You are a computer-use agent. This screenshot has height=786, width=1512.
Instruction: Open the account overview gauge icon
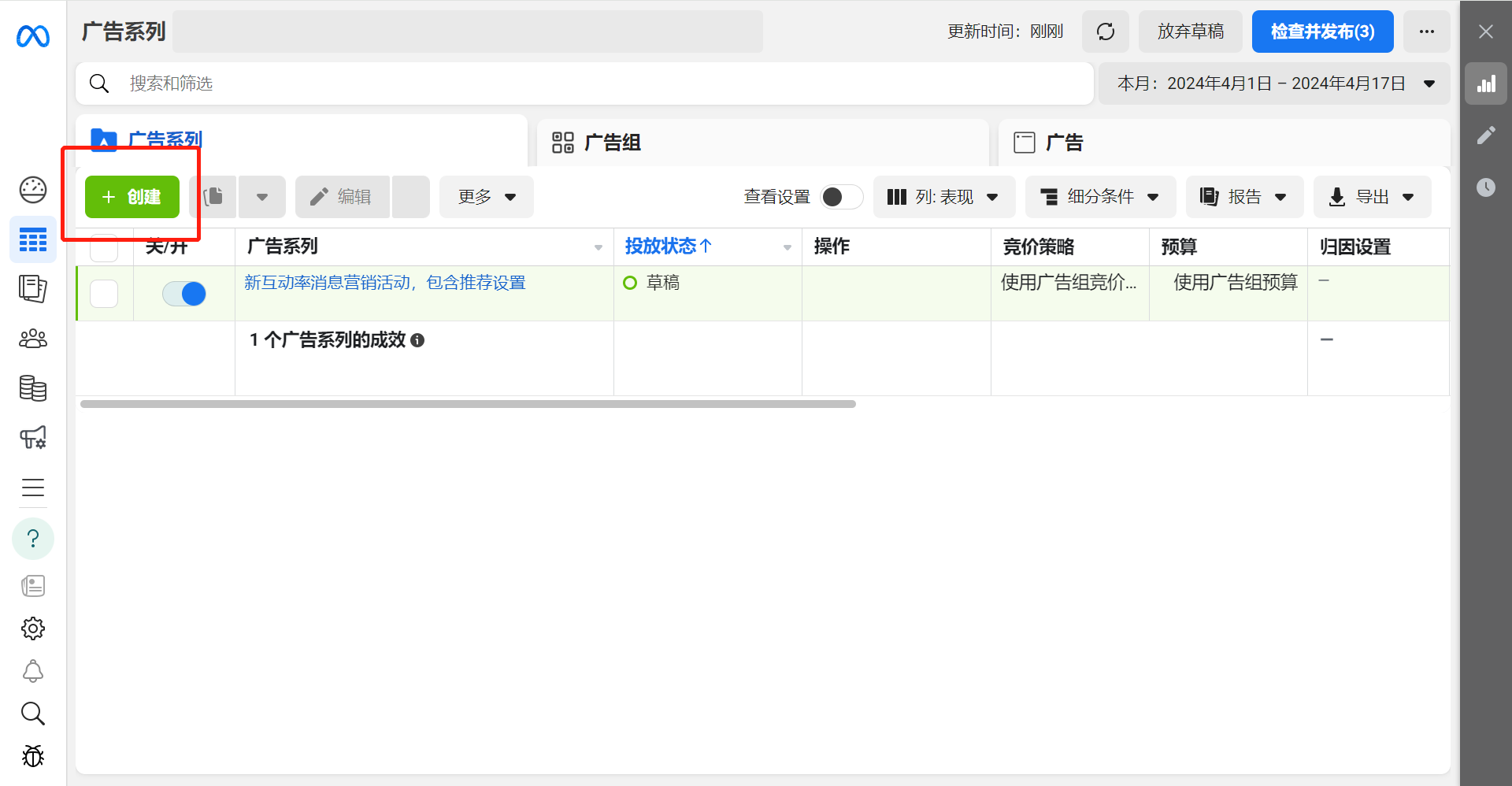[33, 190]
